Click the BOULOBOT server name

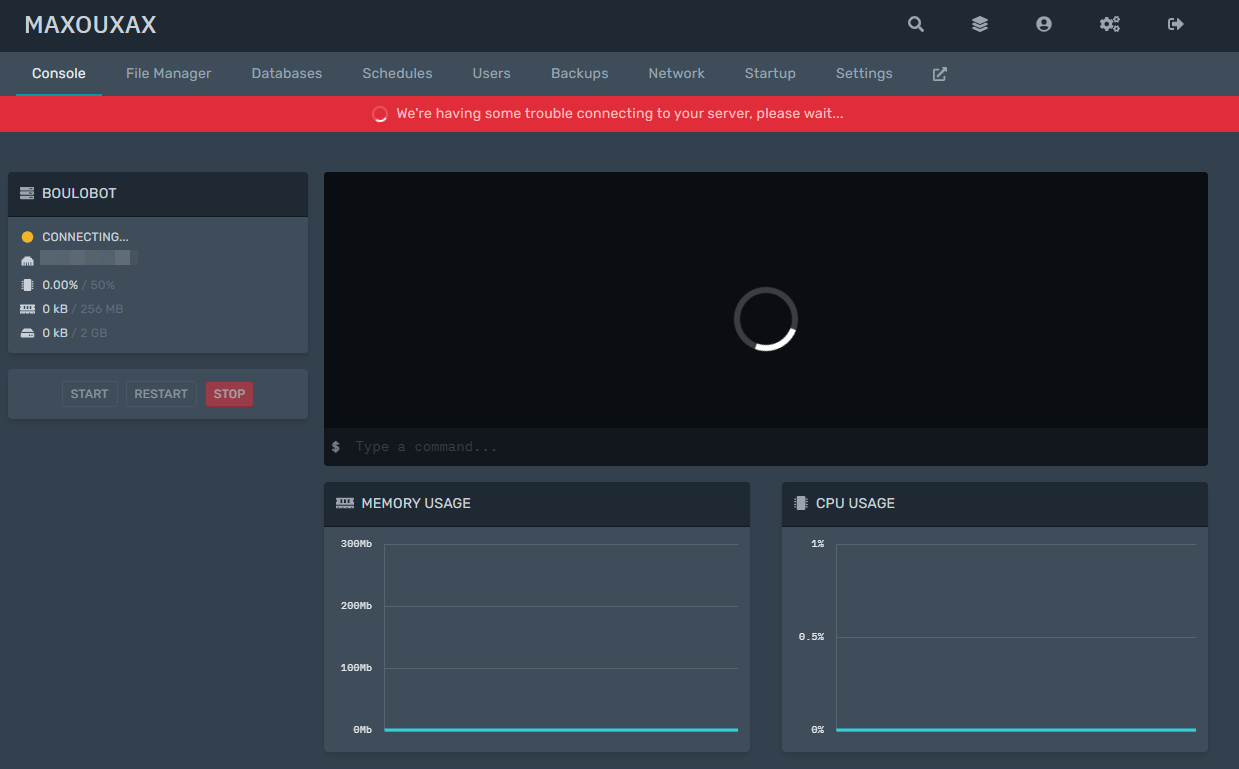pos(79,193)
